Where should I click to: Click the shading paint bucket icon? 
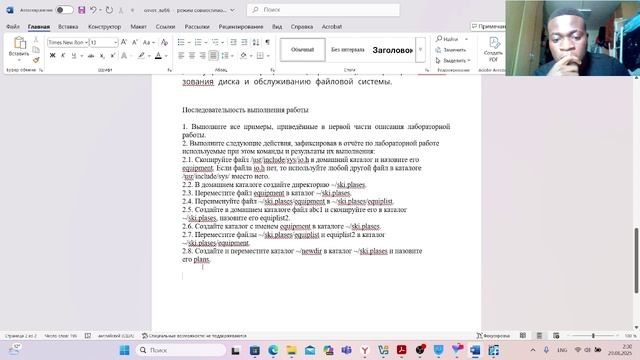[244, 56]
